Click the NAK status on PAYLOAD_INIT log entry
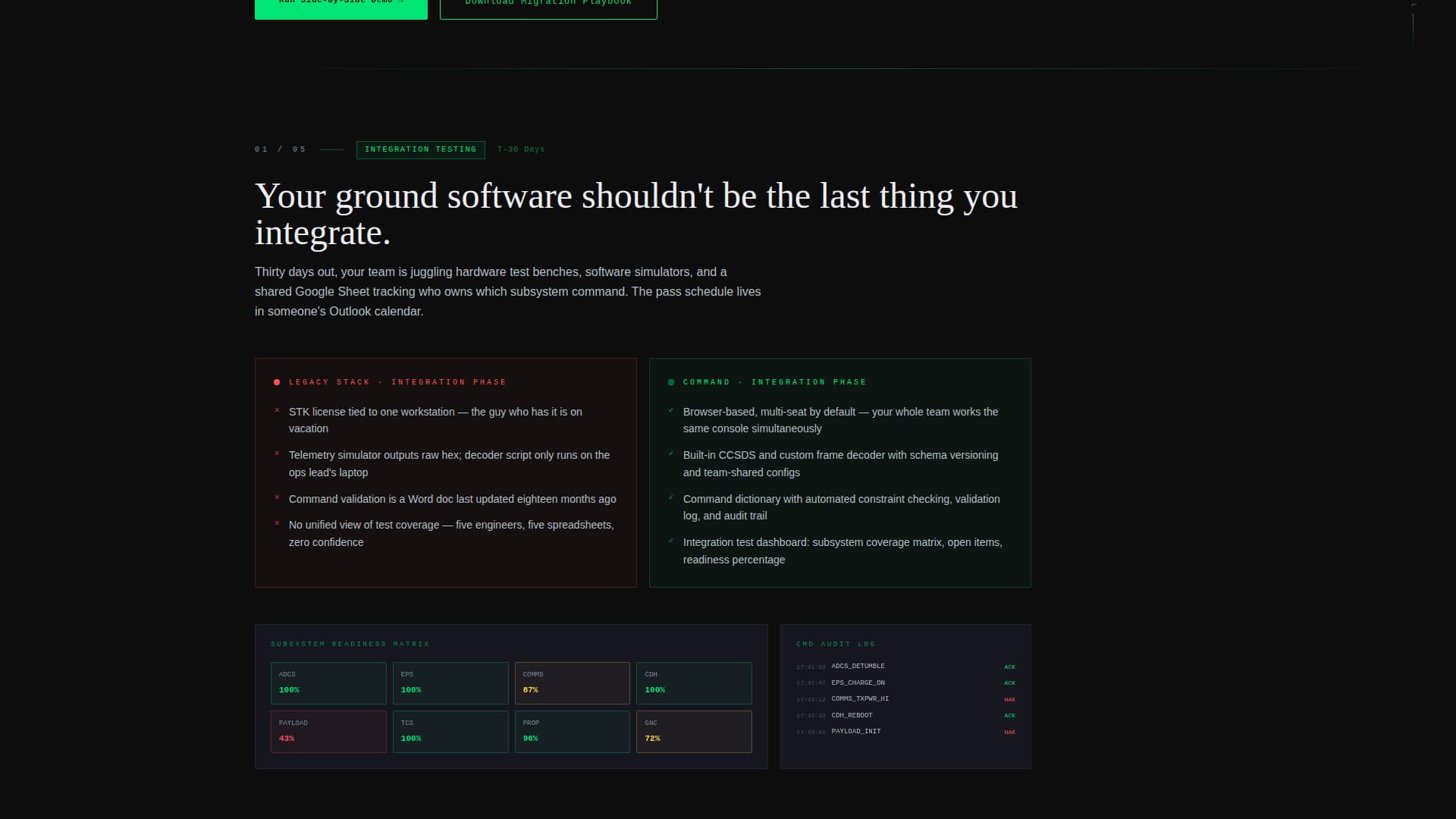Image resolution: width=1456 pixels, height=819 pixels. tap(1010, 732)
